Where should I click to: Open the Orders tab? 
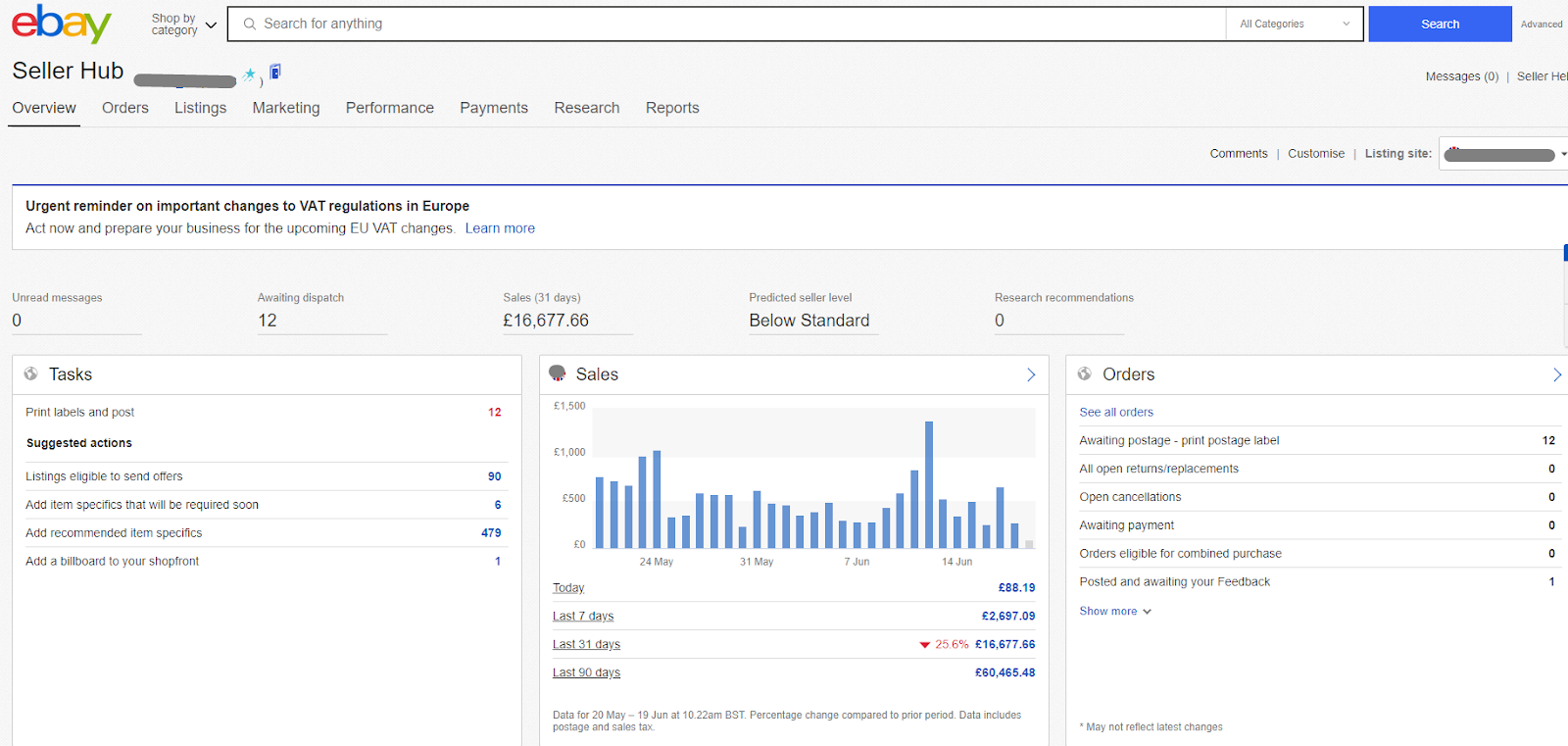[x=125, y=108]
